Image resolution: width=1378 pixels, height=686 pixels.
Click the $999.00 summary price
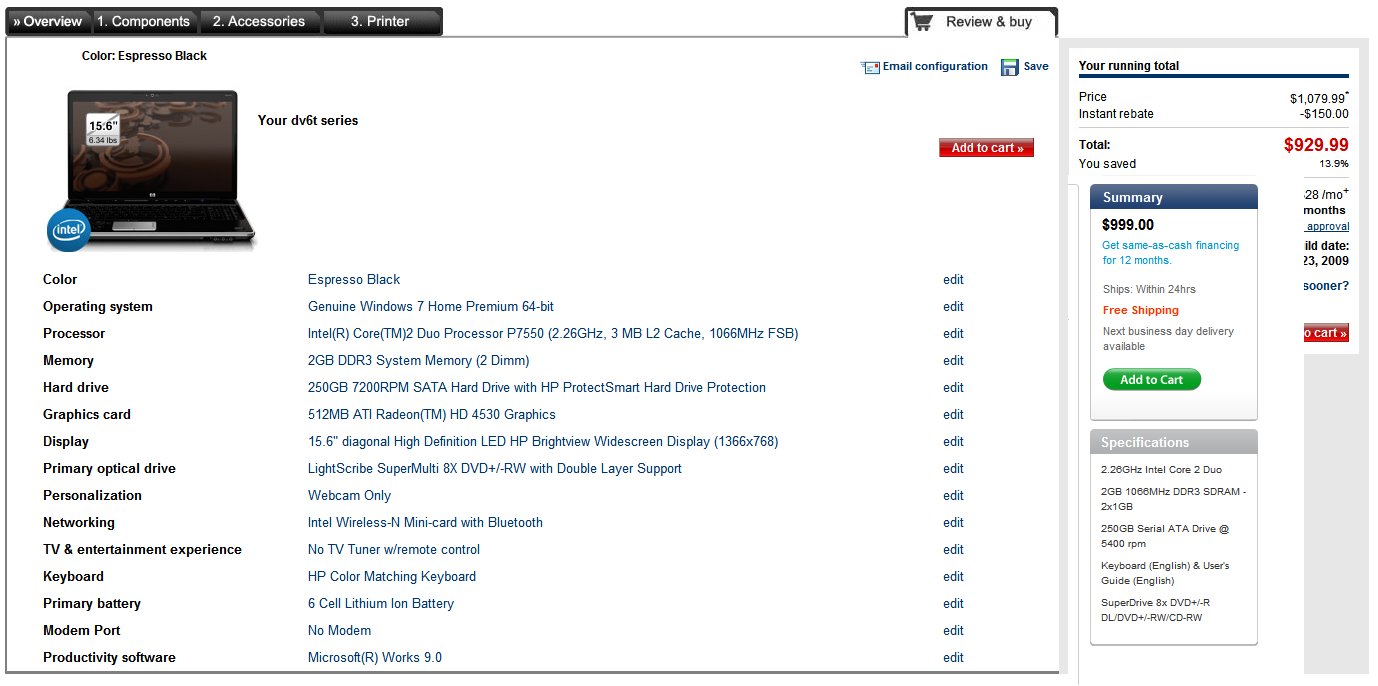pyautogui.click(x=1128, y=225)
